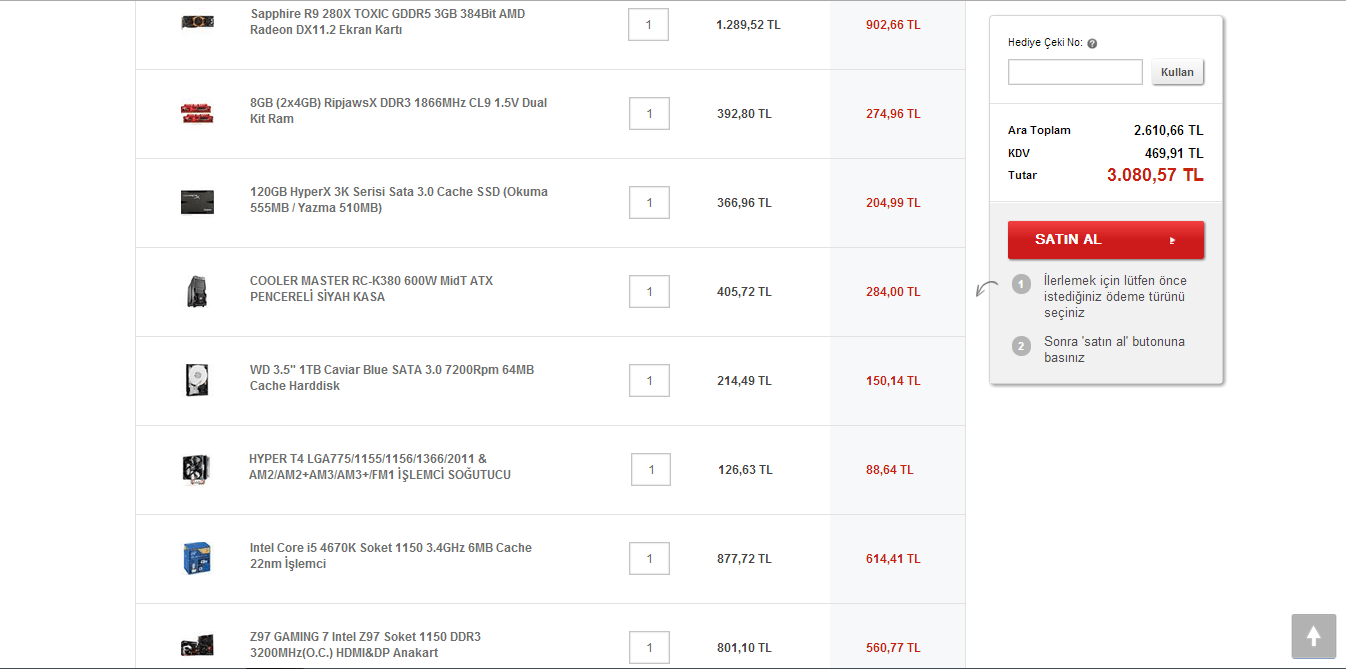This screenshot has width=1346, height=669.
Task: Click quantity field for Intel Core i5 4670K
Action: coord(649,558)
